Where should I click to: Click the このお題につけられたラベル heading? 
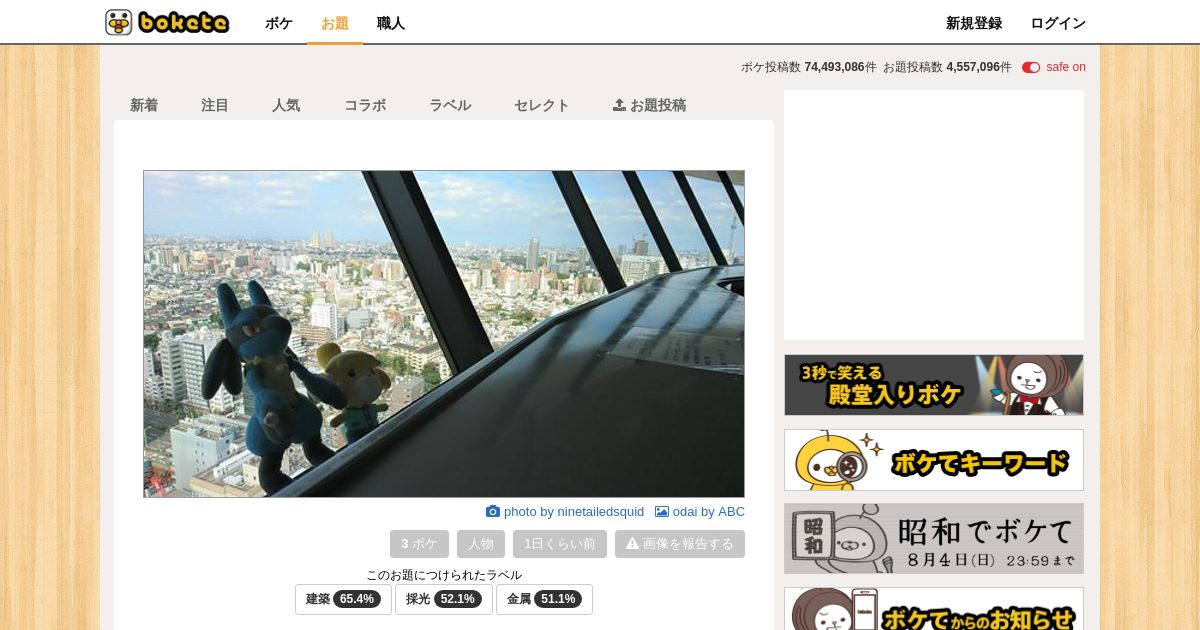(444, 575)
